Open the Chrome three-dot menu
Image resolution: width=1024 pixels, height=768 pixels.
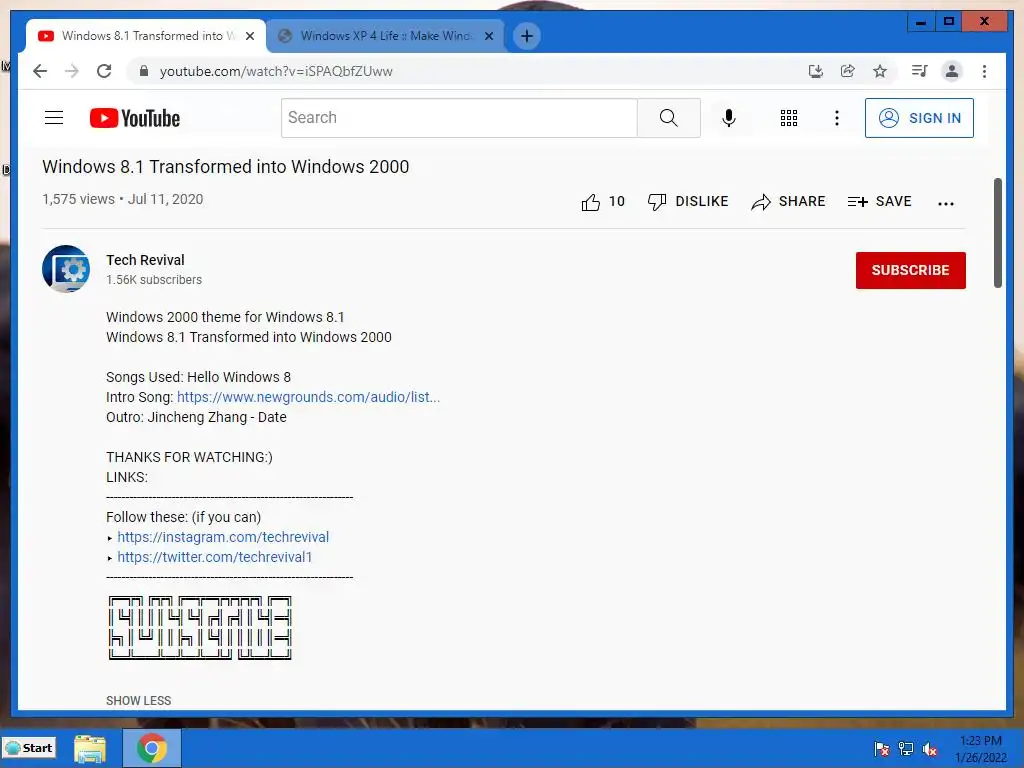tap(984, 71)
